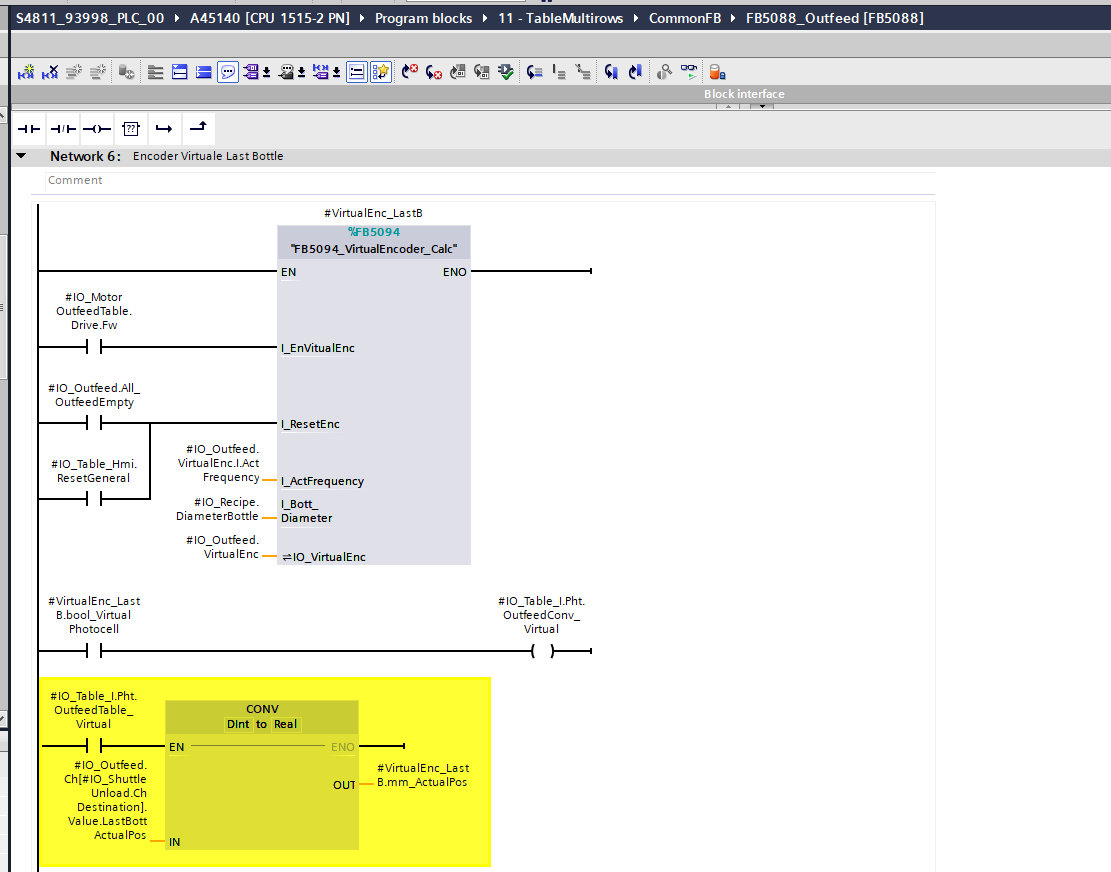Click FB5088_Outfeed [FB5088] breadcrumb title
This screenshot has height=872, width=1111.
835,18
